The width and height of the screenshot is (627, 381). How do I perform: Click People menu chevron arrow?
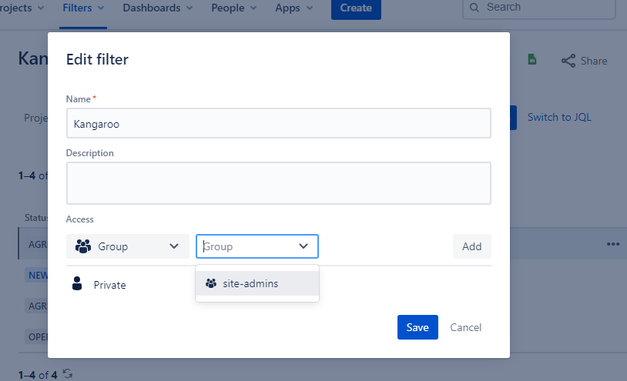click(253, 8)
